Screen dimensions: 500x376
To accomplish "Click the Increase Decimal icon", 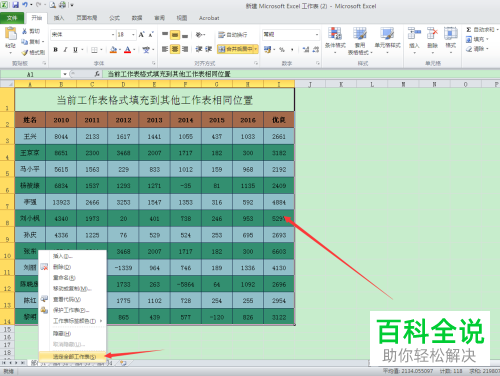I will pos(306,50).
